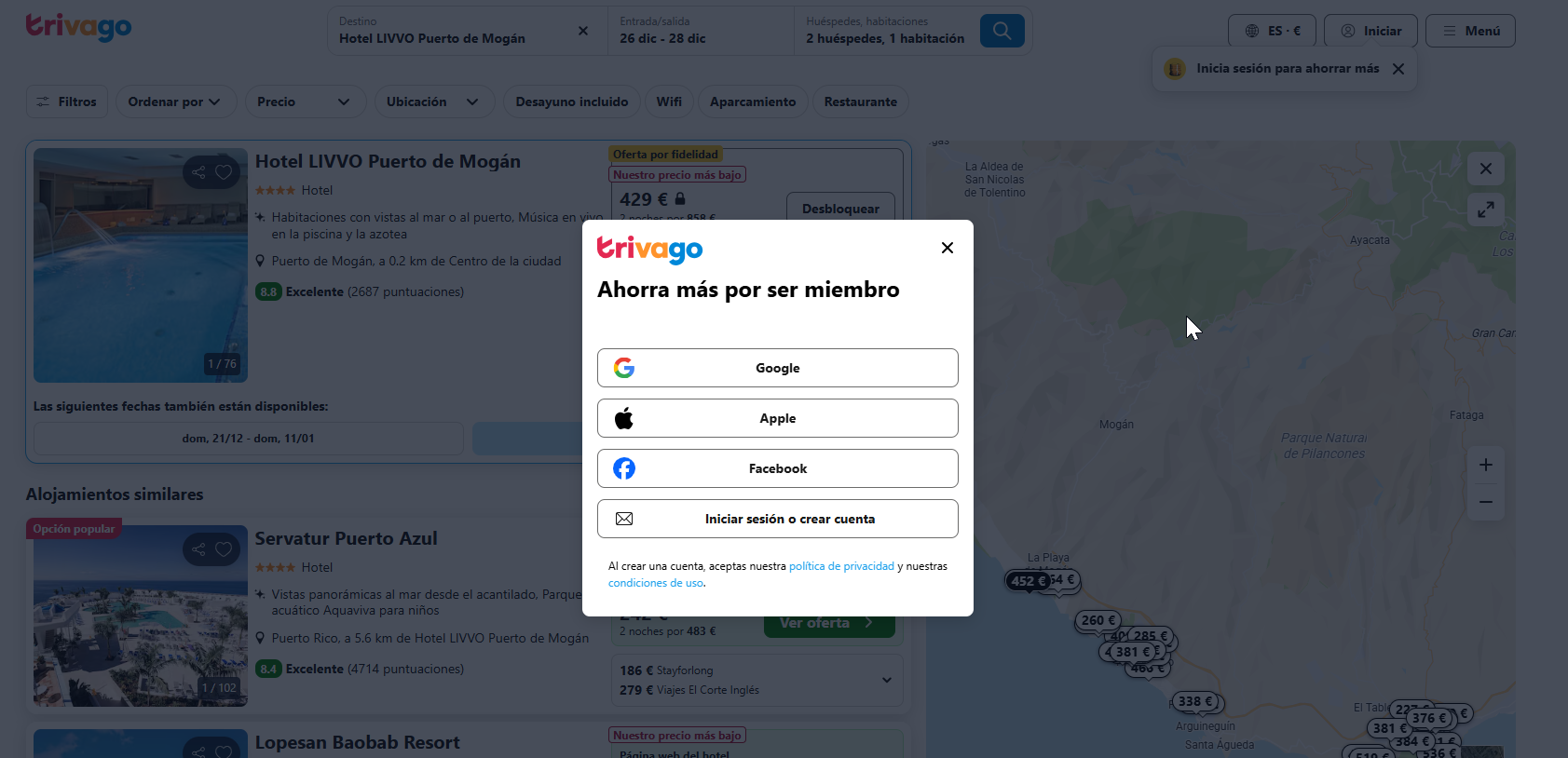Screen dimensions: 1568x758
Task: Select the 338 € map price marker
Action: (x=1195, y=701)
